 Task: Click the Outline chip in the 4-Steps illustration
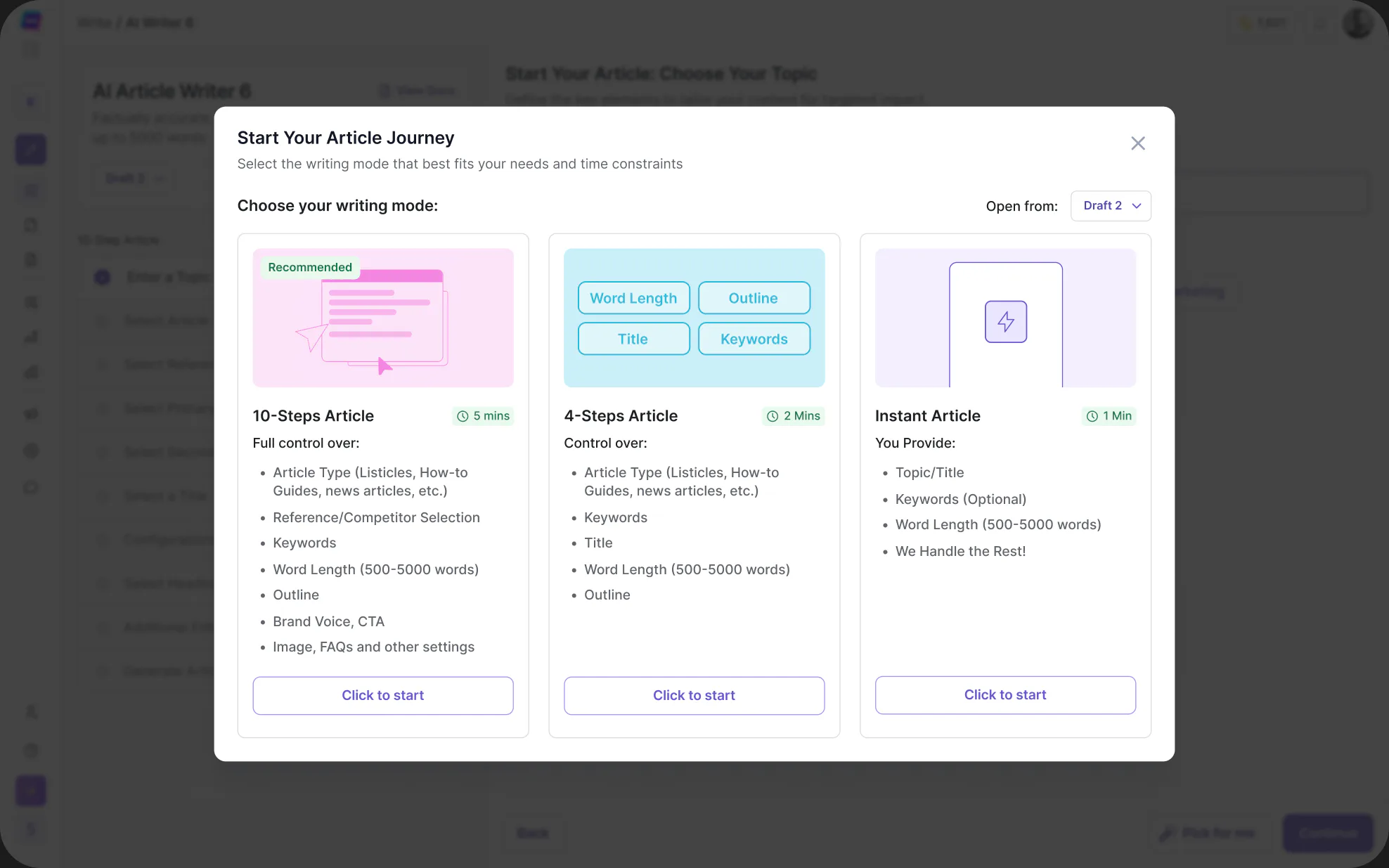[754, 298]
